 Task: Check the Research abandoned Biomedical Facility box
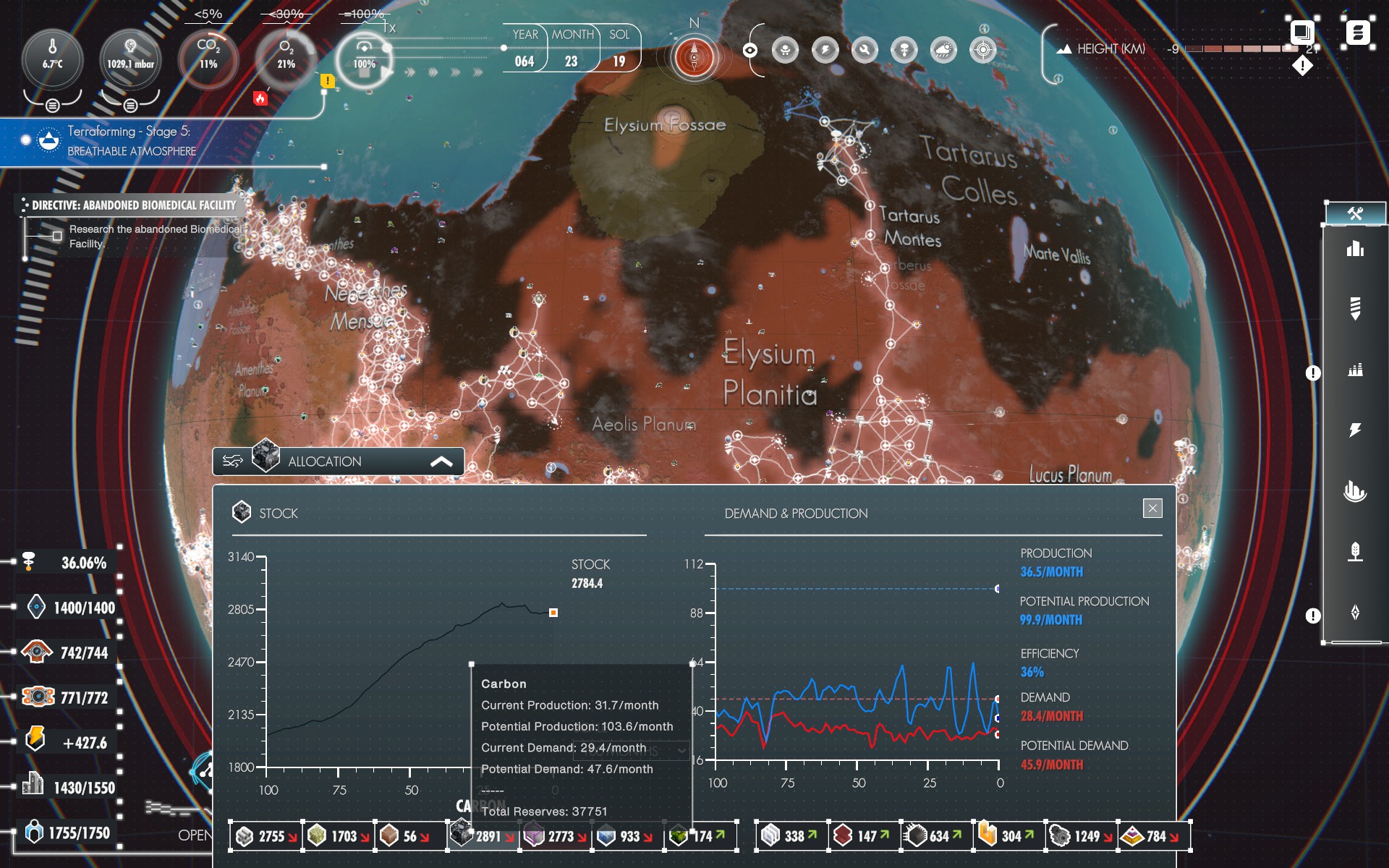coord(57,236)
